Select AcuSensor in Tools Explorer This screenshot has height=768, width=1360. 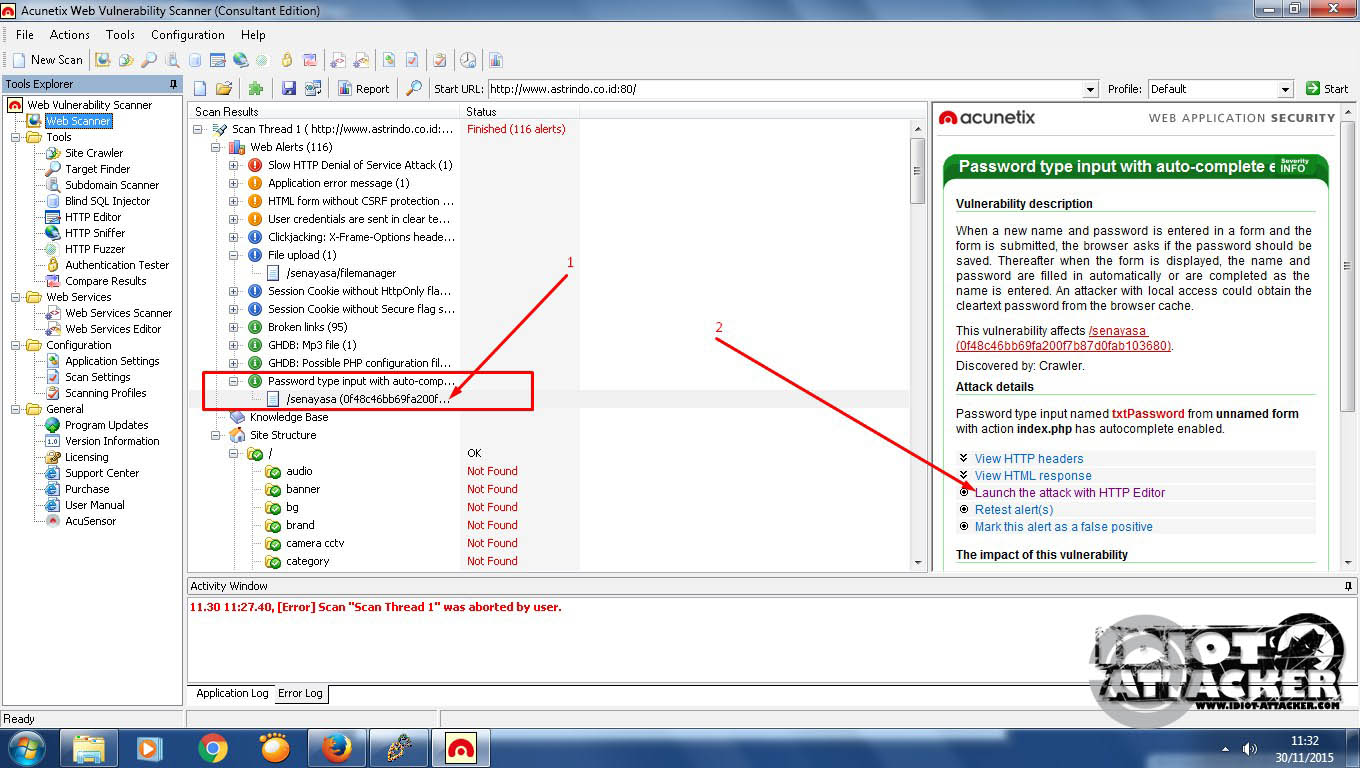pos(91,521)
